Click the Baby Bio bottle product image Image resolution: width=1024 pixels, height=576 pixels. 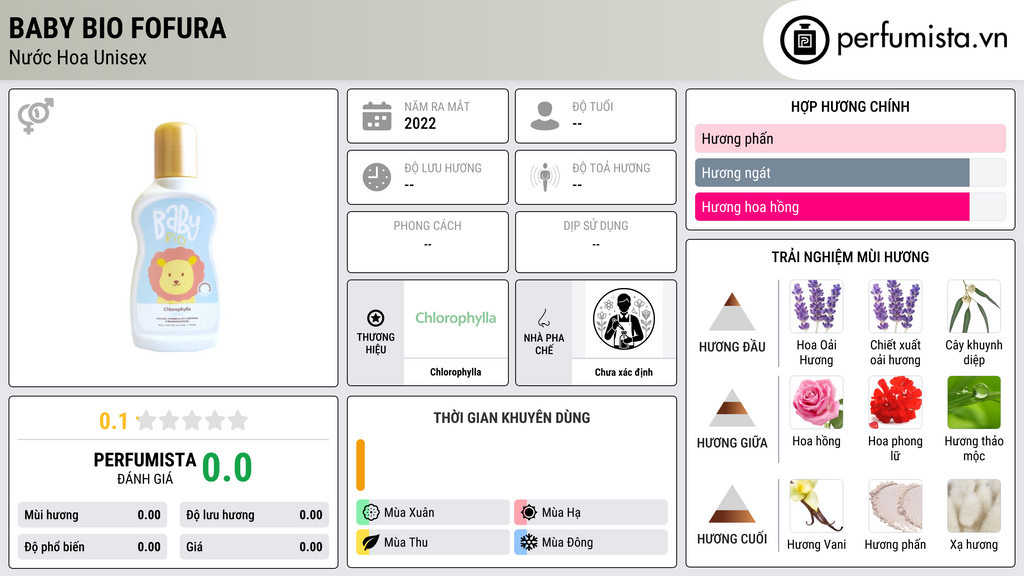point(175,237)
